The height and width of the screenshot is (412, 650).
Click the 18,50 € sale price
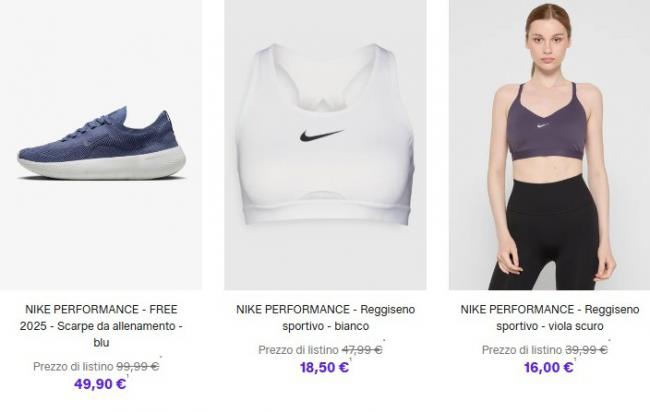pyautogui.click(x=324, y=367)
